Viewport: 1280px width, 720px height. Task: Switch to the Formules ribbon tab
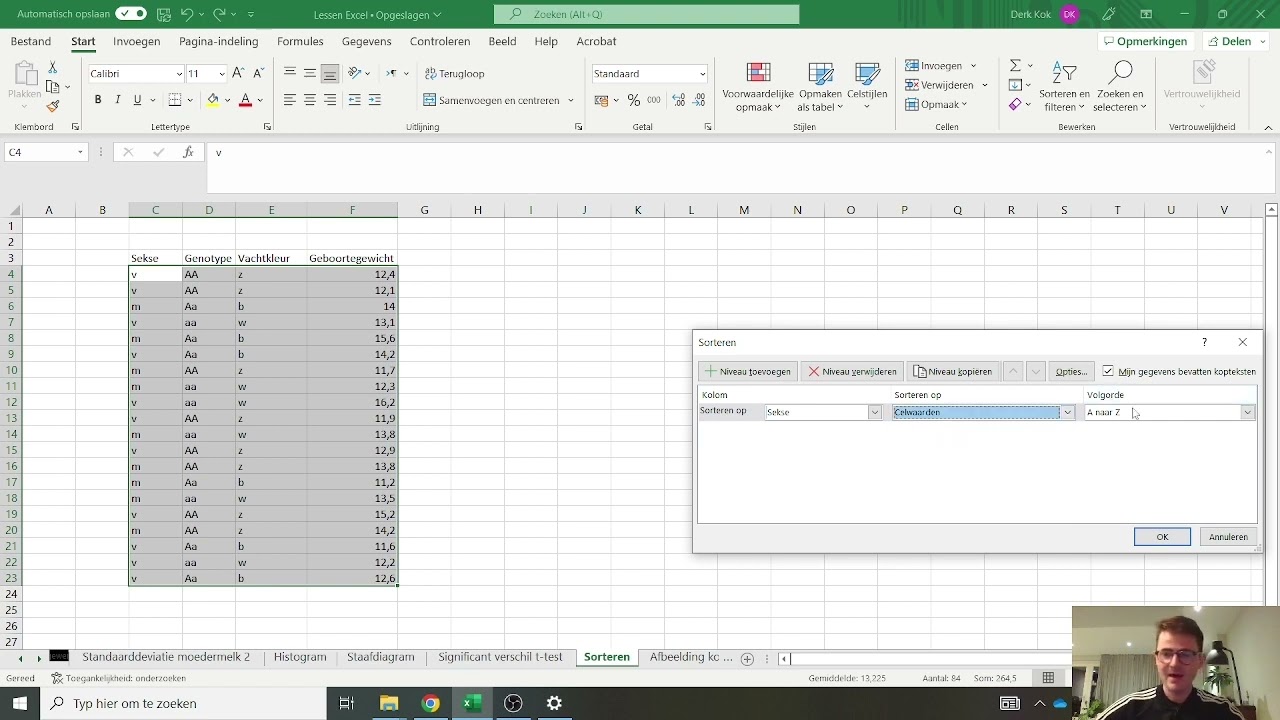[x=300, y=41]
